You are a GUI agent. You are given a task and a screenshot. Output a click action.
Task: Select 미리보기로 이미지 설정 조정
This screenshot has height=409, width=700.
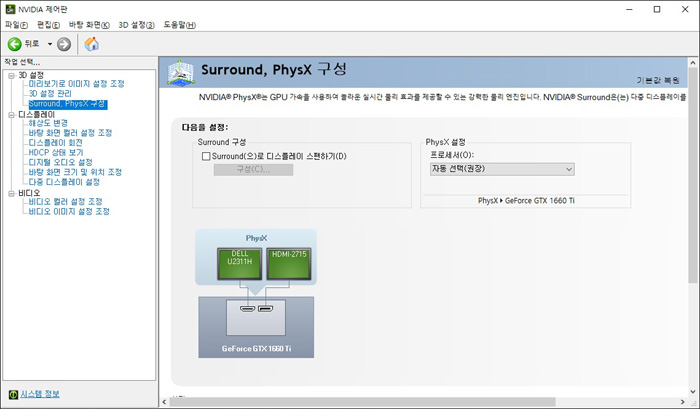[x=76, y=84]
